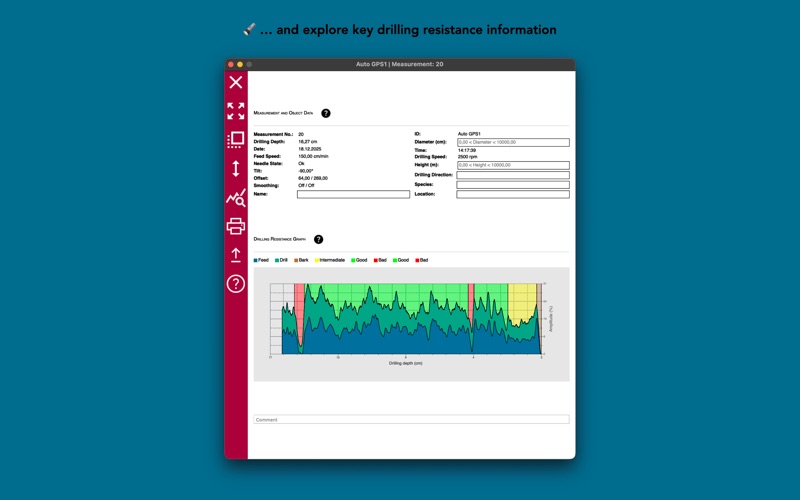
Task: Click the window title Auto GPS1 | Measurement: 20
Action: pyautogui.click(x=399, y=64)
